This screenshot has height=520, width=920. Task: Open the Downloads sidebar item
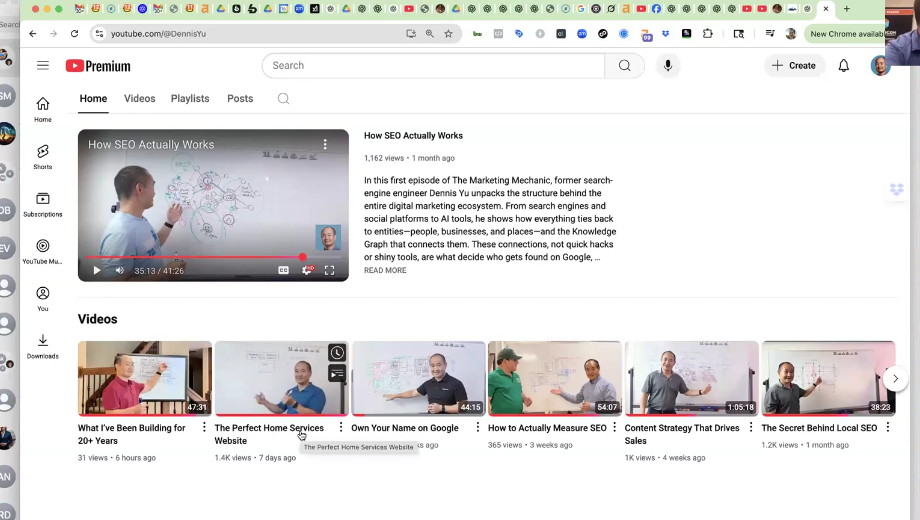point(43,346)
